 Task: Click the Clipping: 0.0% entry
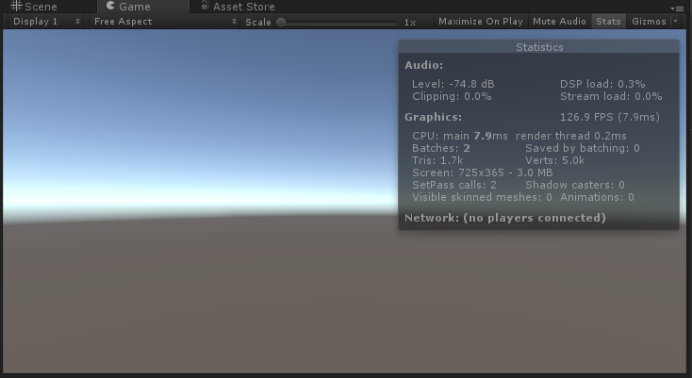[x=451, y=97]
